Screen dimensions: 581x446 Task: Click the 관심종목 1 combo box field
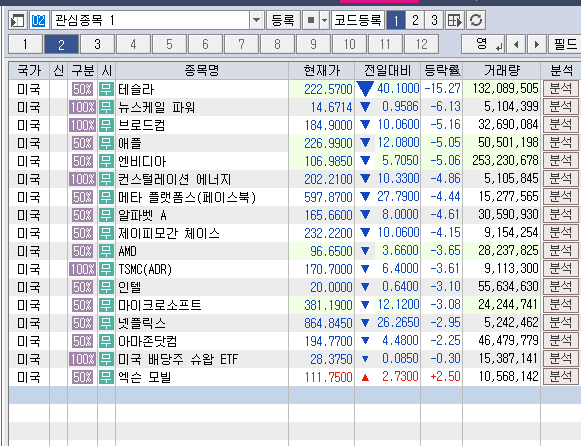(x=150, y=20)
